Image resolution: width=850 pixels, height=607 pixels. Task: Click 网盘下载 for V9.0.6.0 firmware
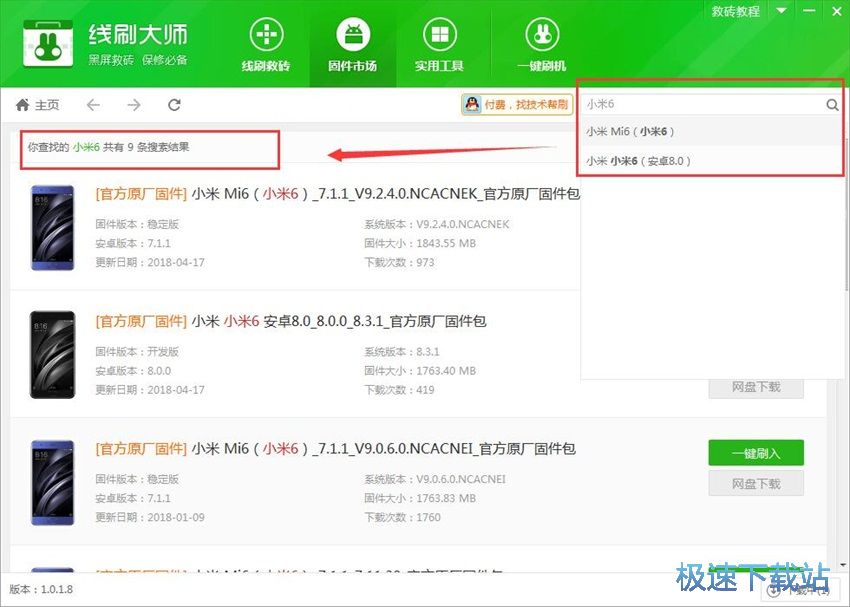[756, 483]
